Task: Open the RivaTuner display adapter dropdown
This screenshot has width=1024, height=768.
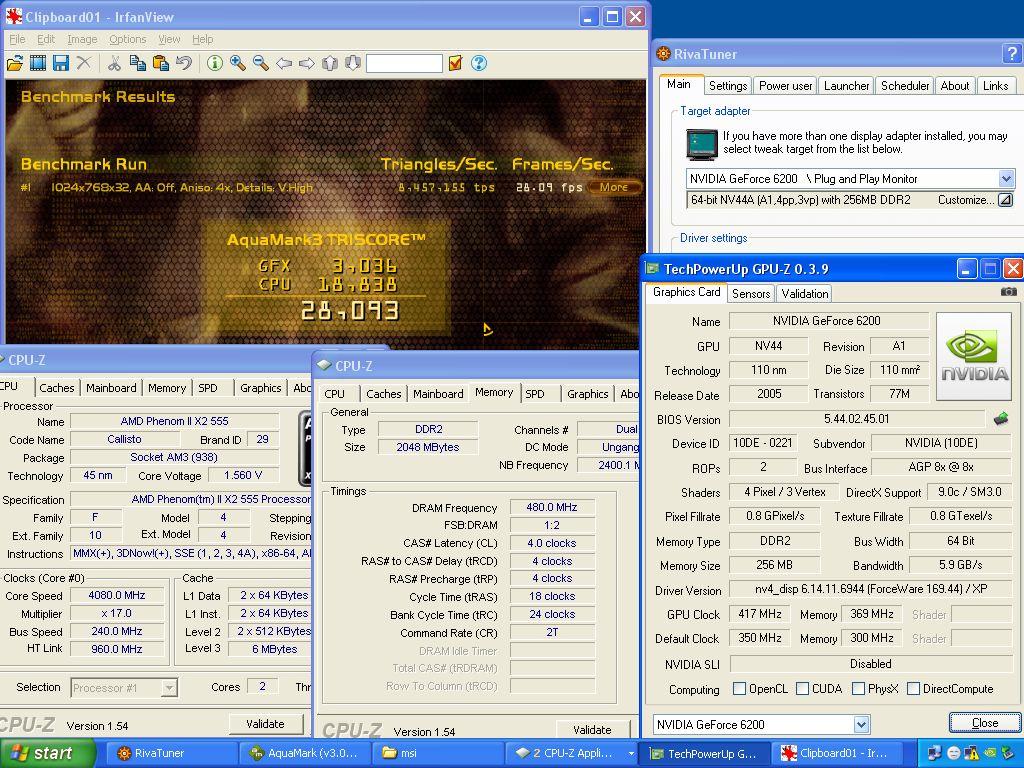Action: click(1006, 178)
